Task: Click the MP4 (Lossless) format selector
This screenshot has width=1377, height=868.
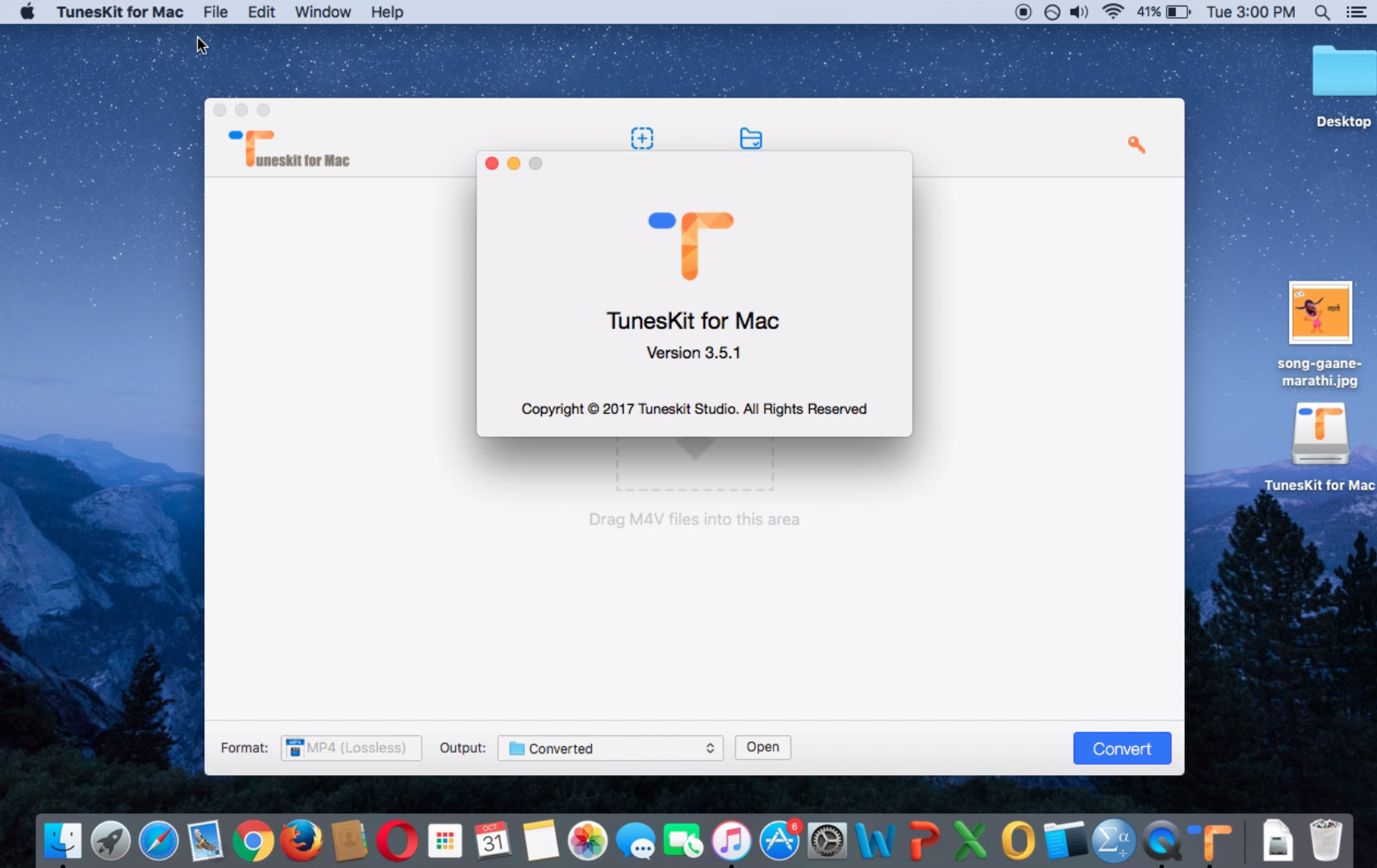Action: [351, 748]
